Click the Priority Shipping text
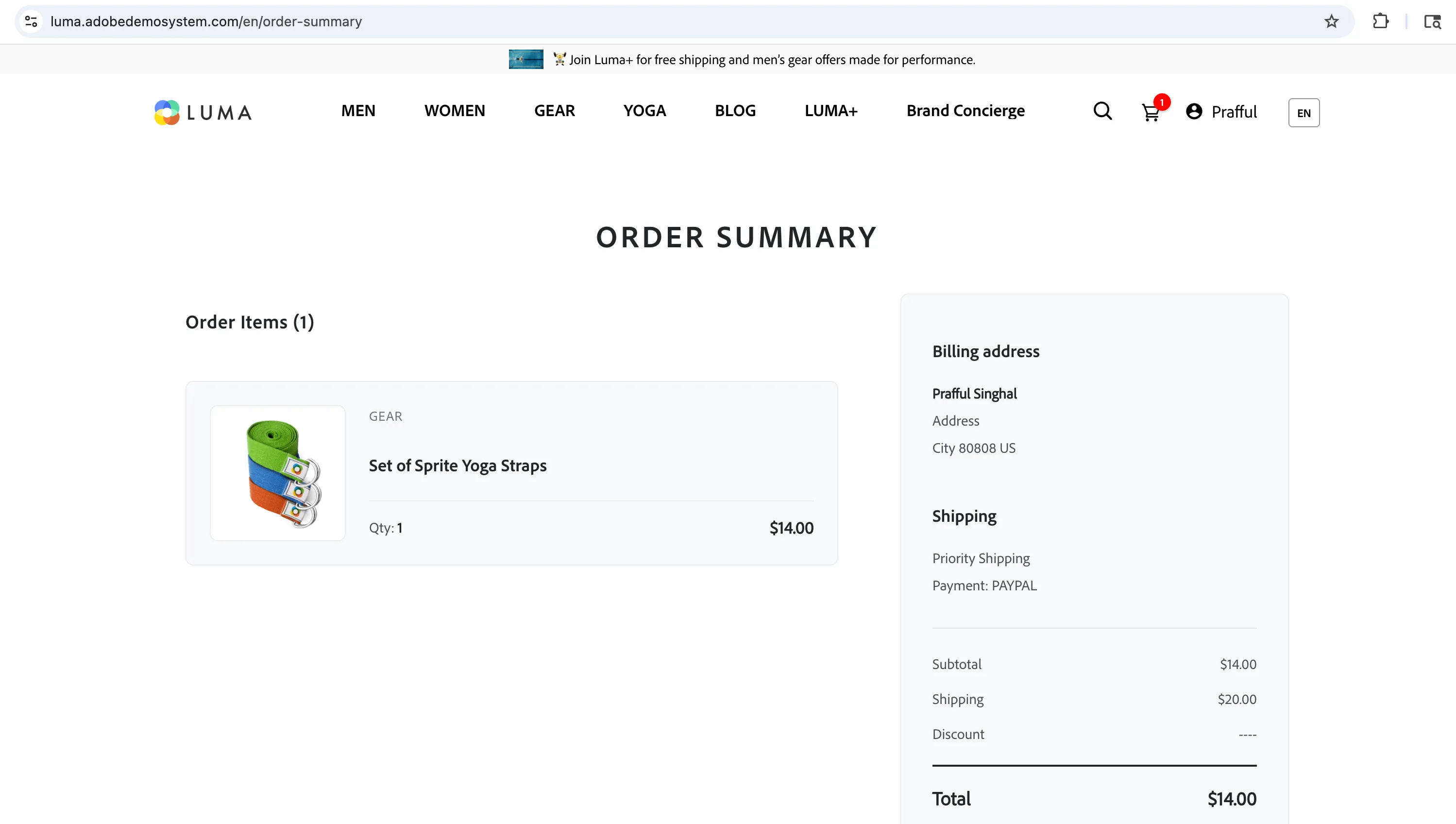 click(981, 559)
